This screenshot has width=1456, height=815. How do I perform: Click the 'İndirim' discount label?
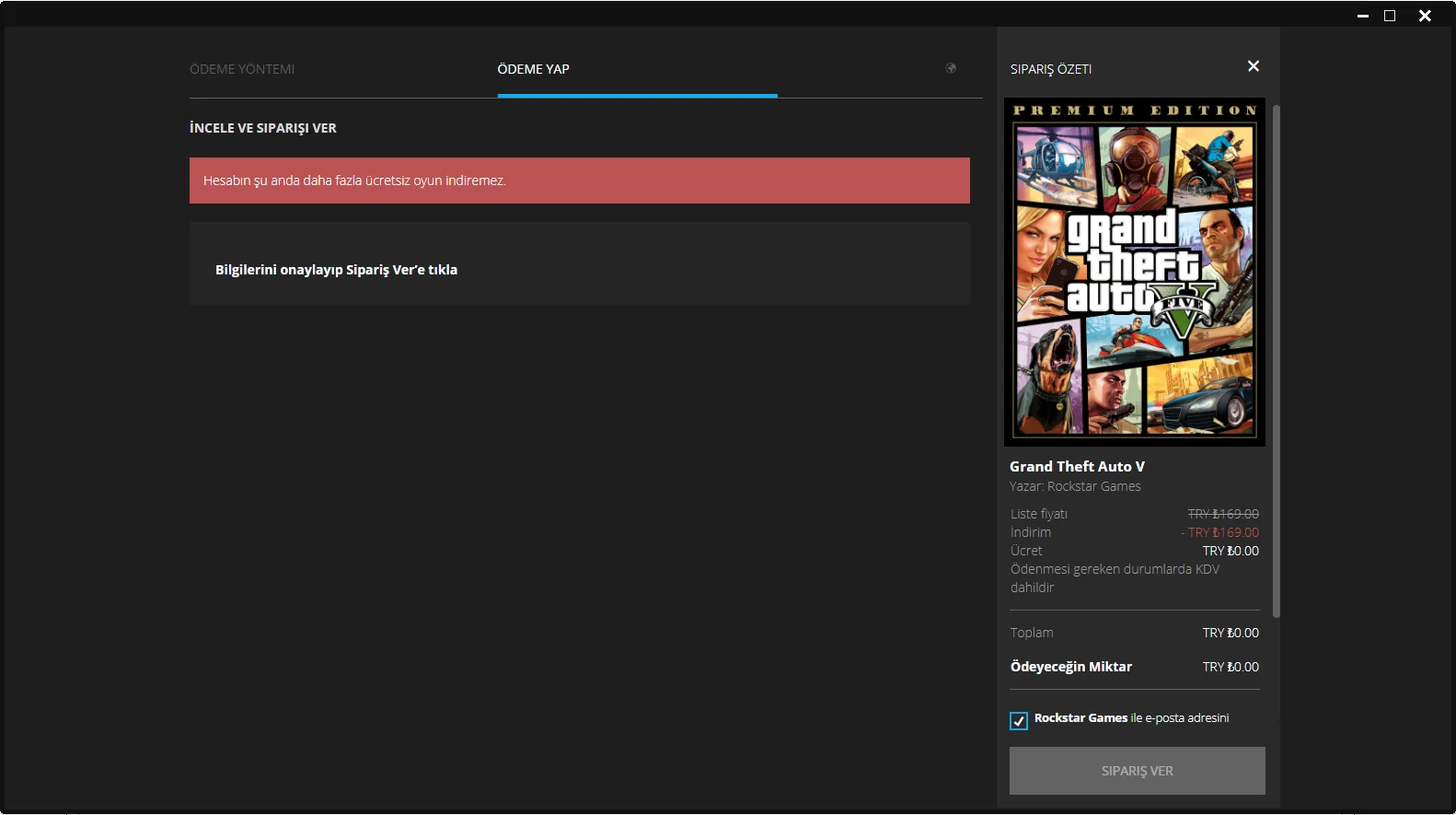coord(1031,532)
